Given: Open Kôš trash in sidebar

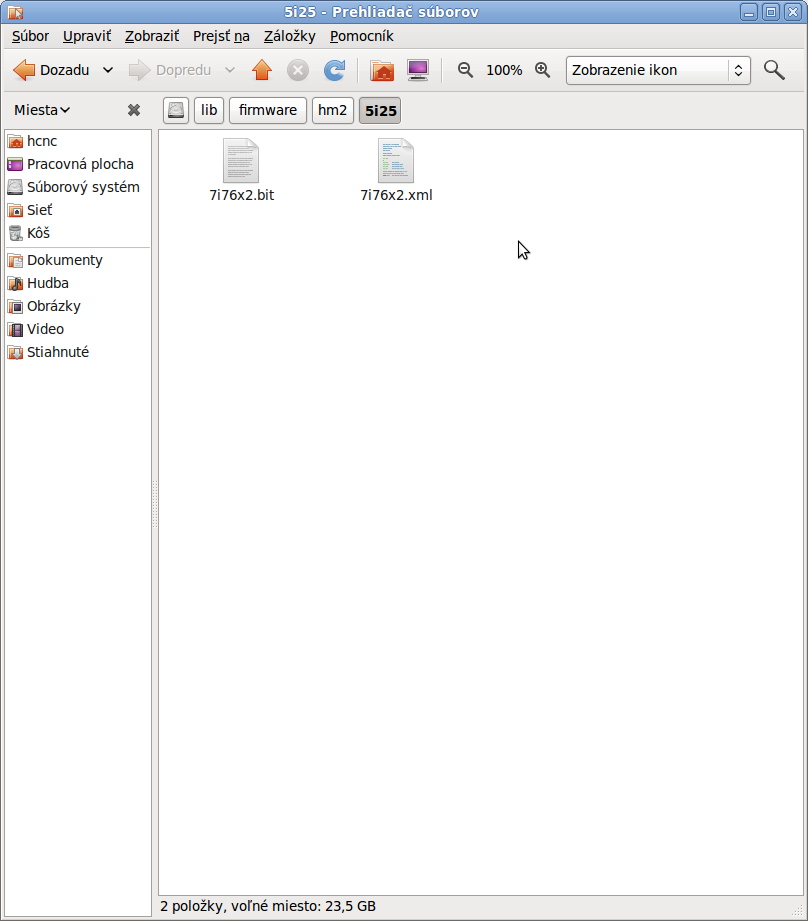Looking at the screenshot, I should [38, 233].
